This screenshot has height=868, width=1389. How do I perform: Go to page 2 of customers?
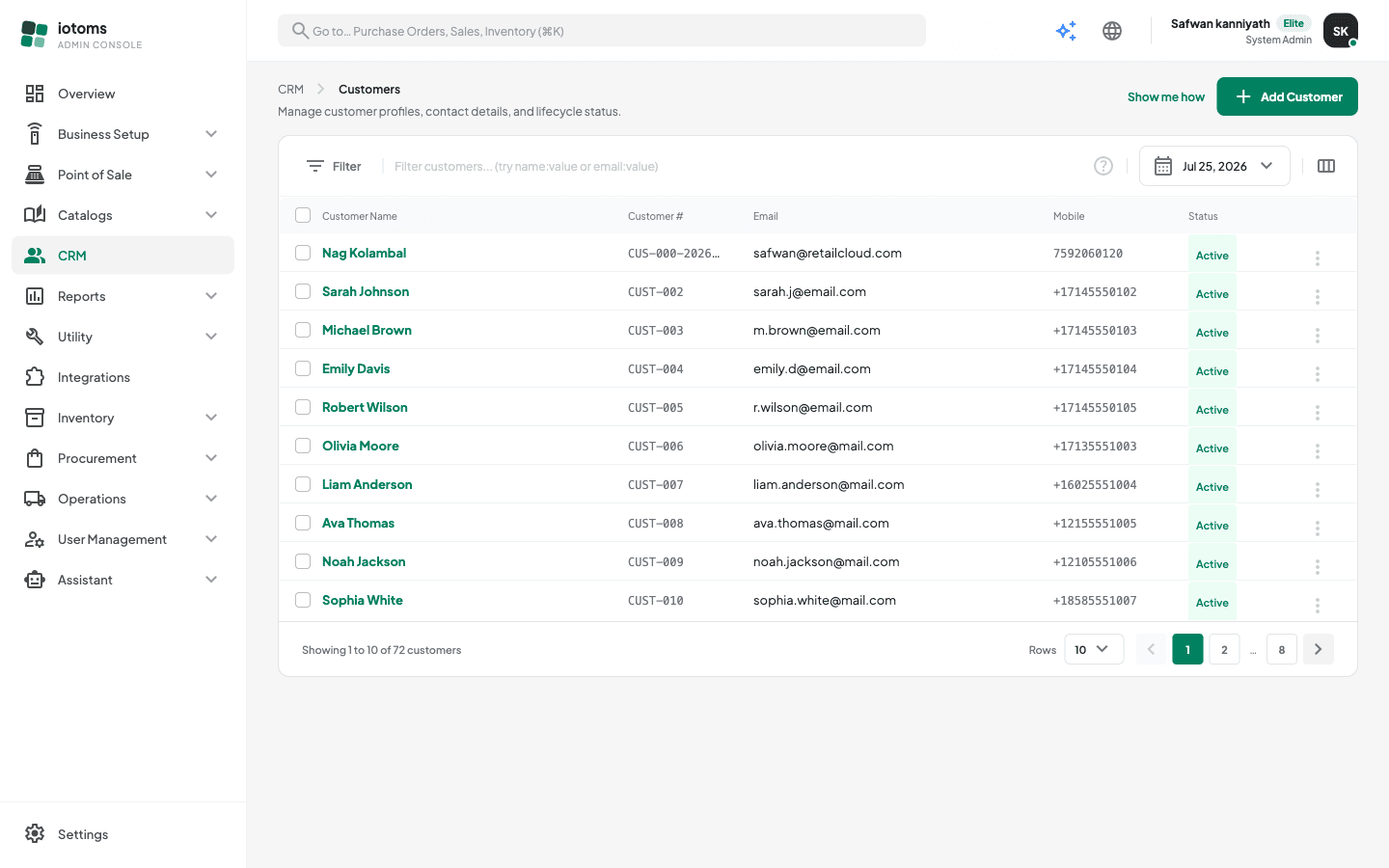click(x=1224, y=649)
